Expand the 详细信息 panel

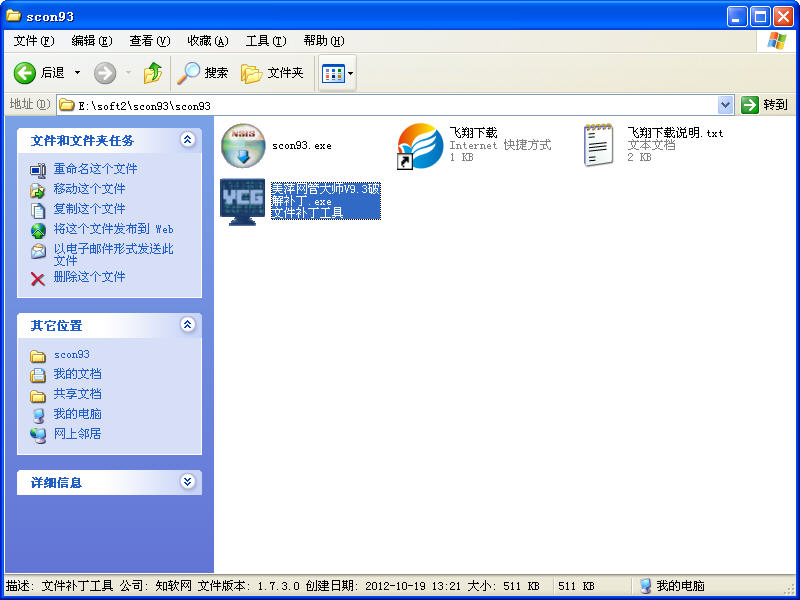[187, 482]
